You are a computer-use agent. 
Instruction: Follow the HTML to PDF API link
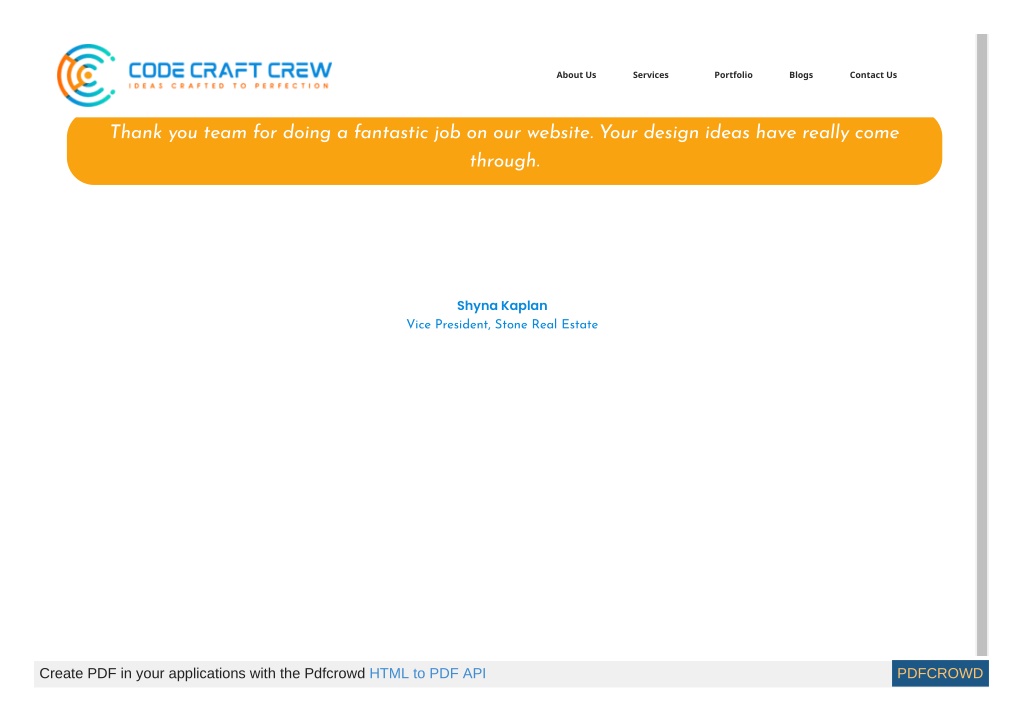(427, 673)
